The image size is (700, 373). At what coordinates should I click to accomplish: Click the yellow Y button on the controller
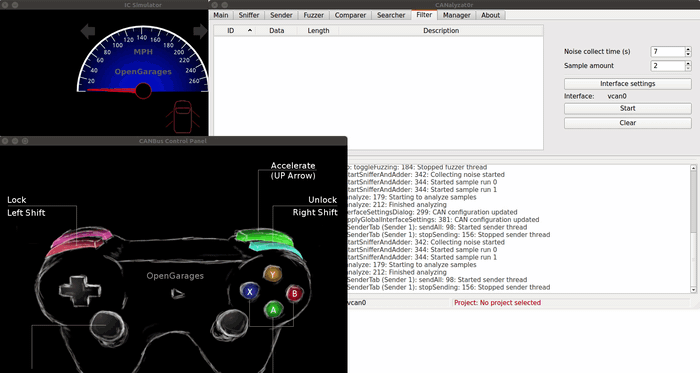[x=272, y=274]
